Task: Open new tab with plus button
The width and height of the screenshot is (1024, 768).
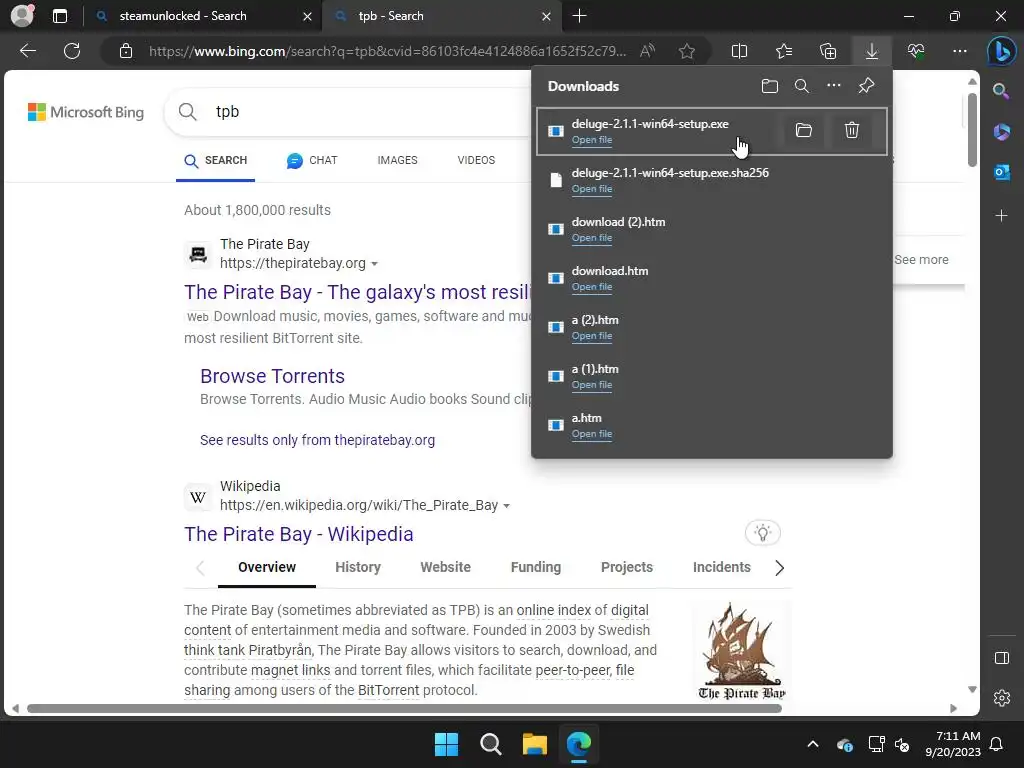Action: pyautogui.click(x=579, y=16)
